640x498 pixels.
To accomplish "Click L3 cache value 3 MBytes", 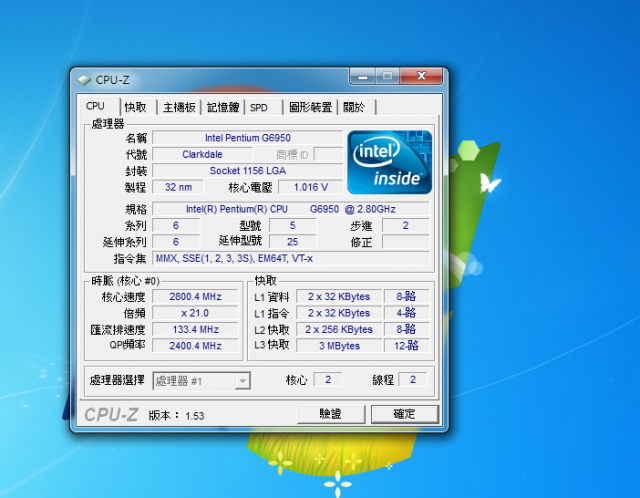I will pyautogui.click(x=339, y=346).
